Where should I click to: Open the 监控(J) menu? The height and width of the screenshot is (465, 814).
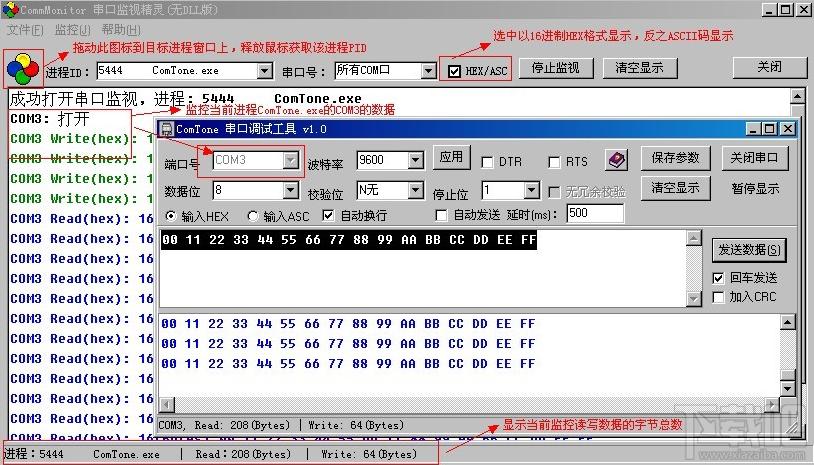click(x=73, y=30)
